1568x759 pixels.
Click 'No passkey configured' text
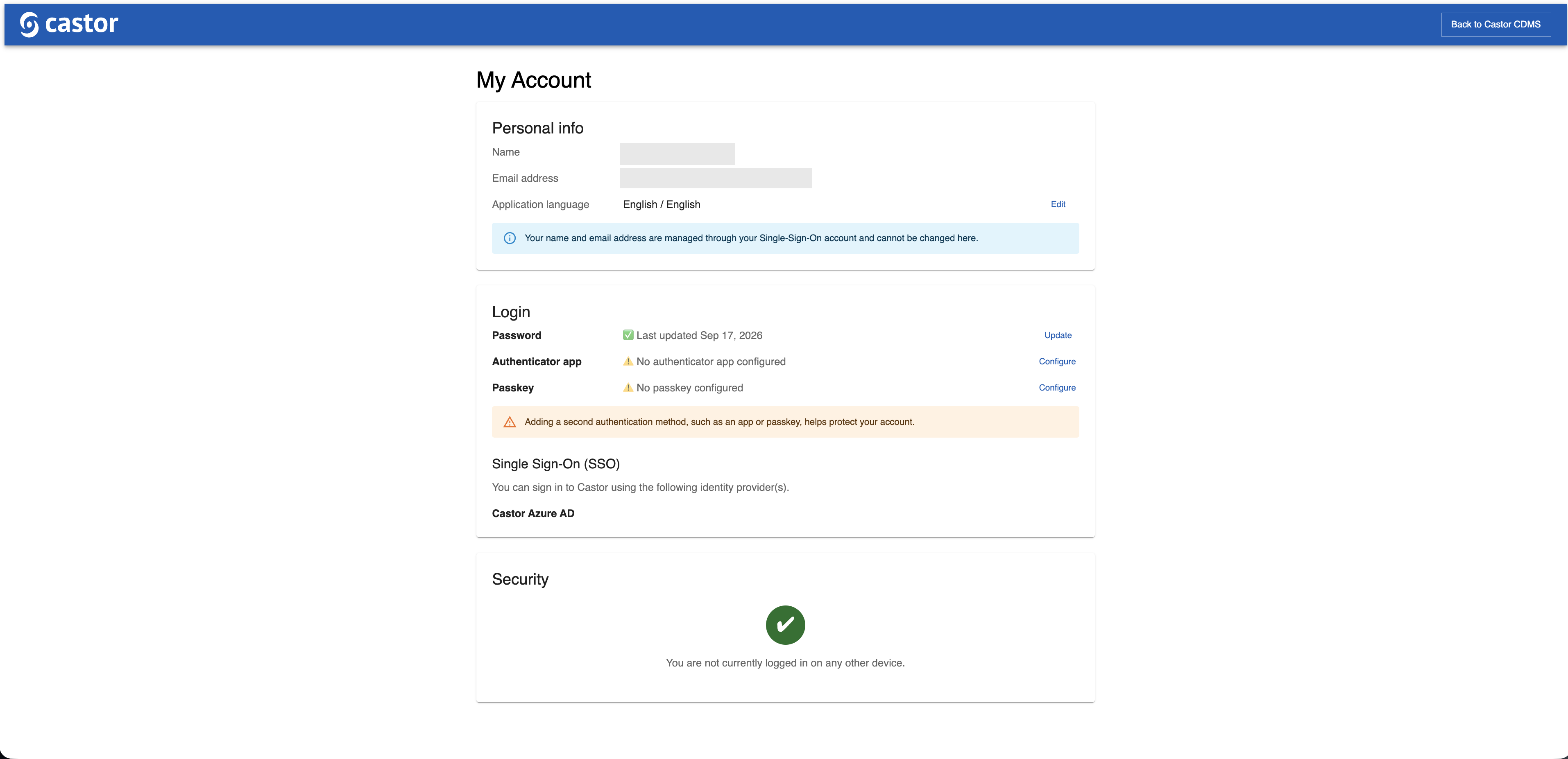tap(690, 387)
